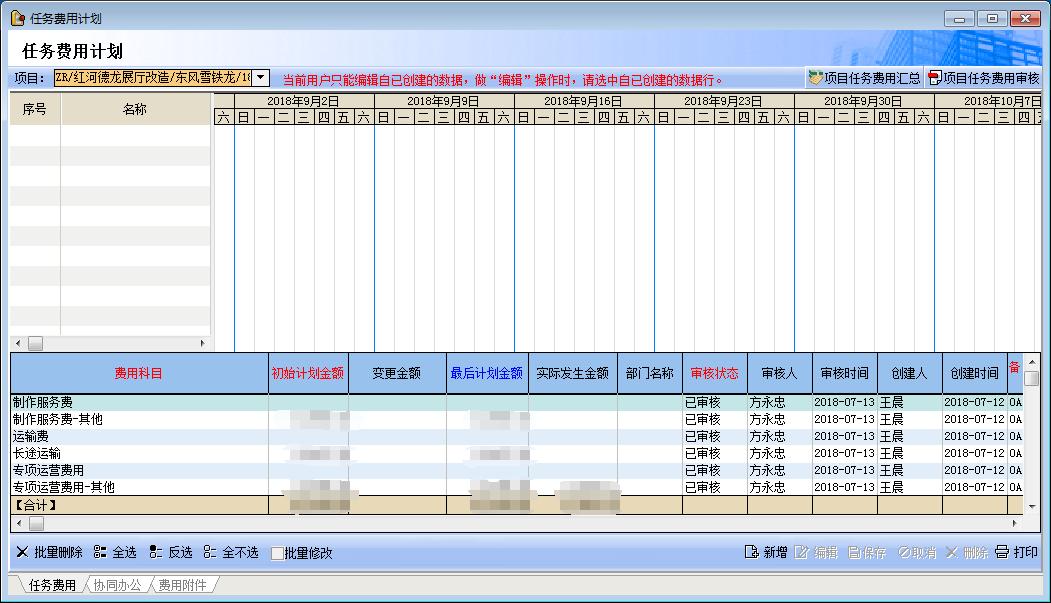Click the 全不选 deselect-all icon
The height and width of the screenshot is (603, 1051).
[x=210, y=552]
